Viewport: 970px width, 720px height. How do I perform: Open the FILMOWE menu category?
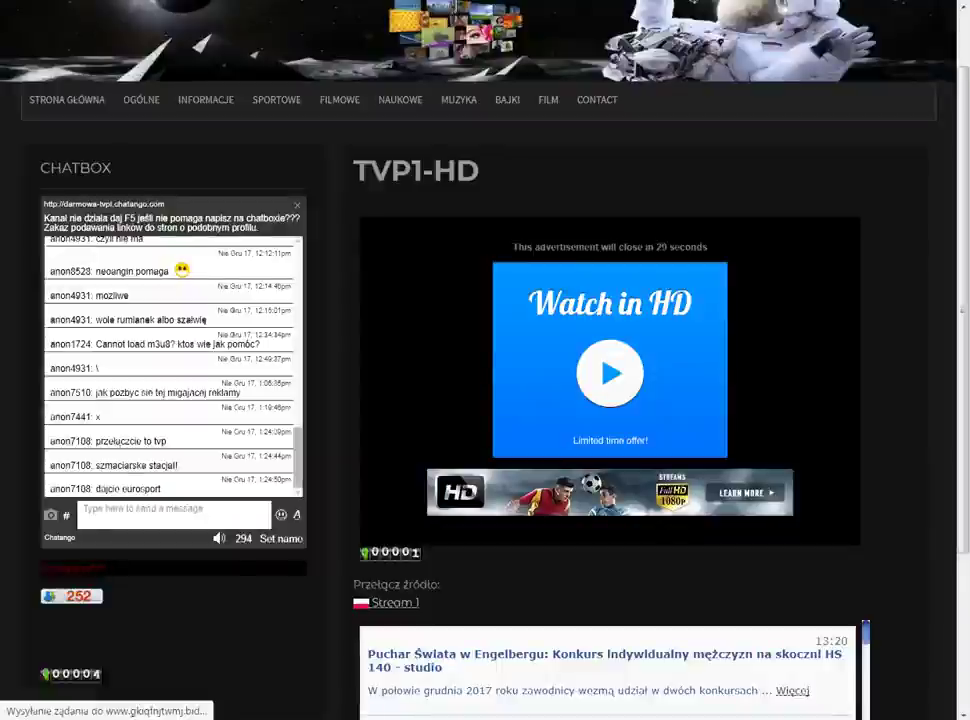339,100
